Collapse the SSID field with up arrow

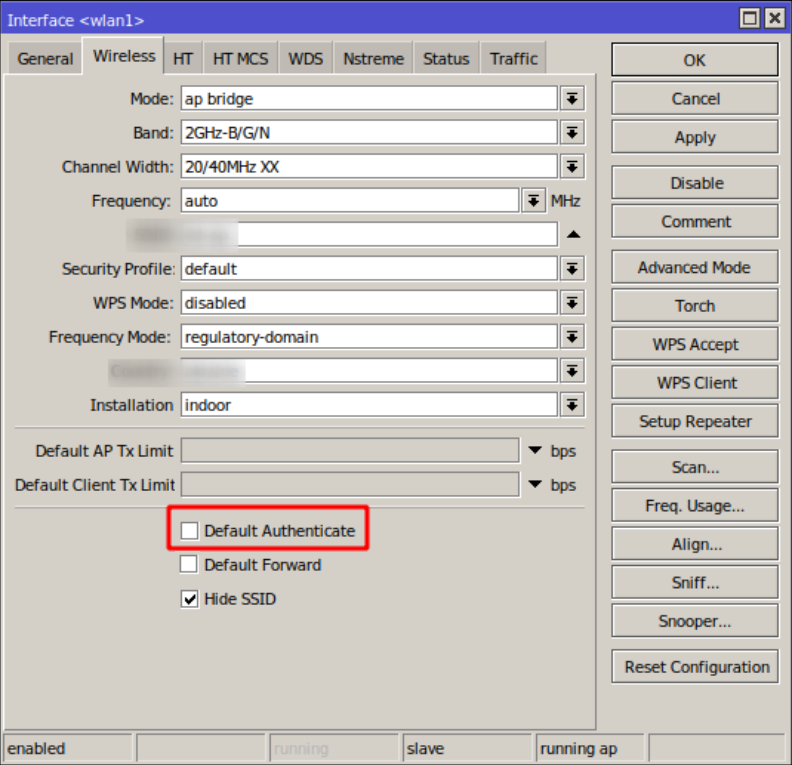coord(573,234)
